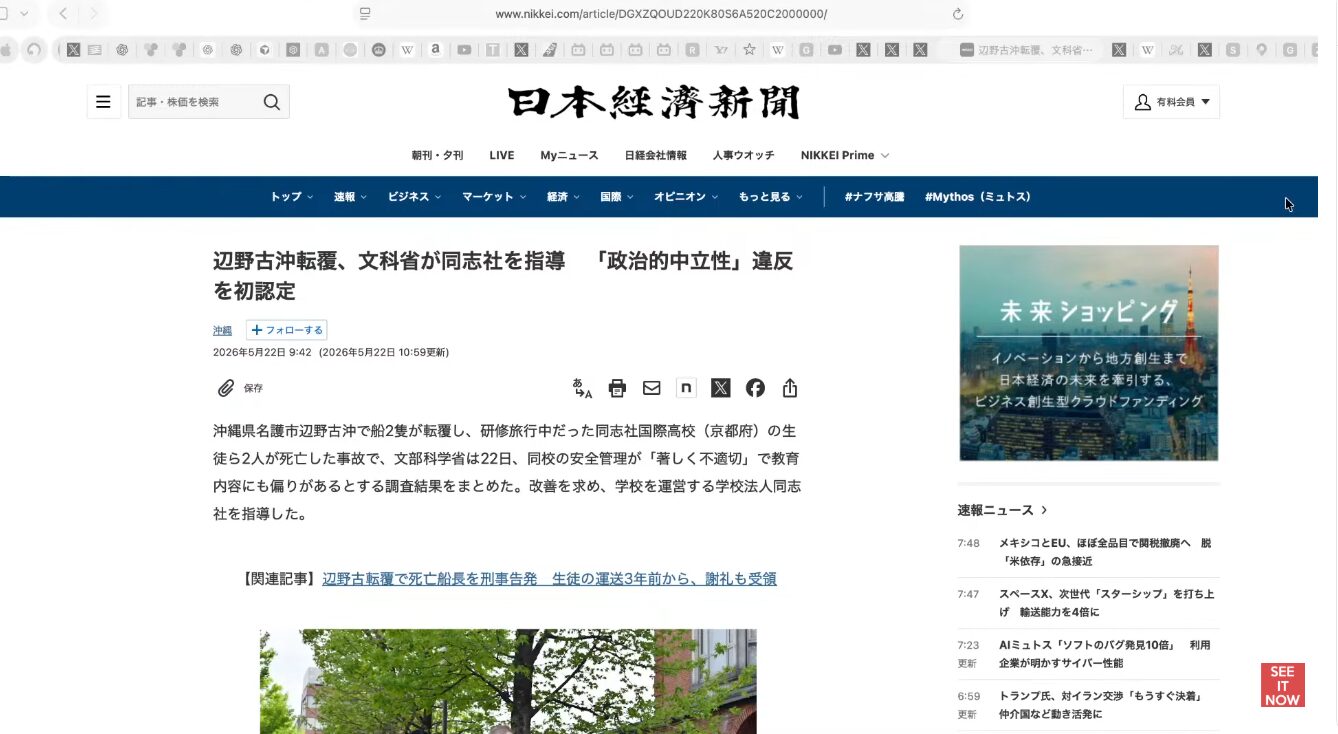This screenshot has height=734, width=1338.
Task: Expand the 経済 navigation menu
Action: [563, 197]
